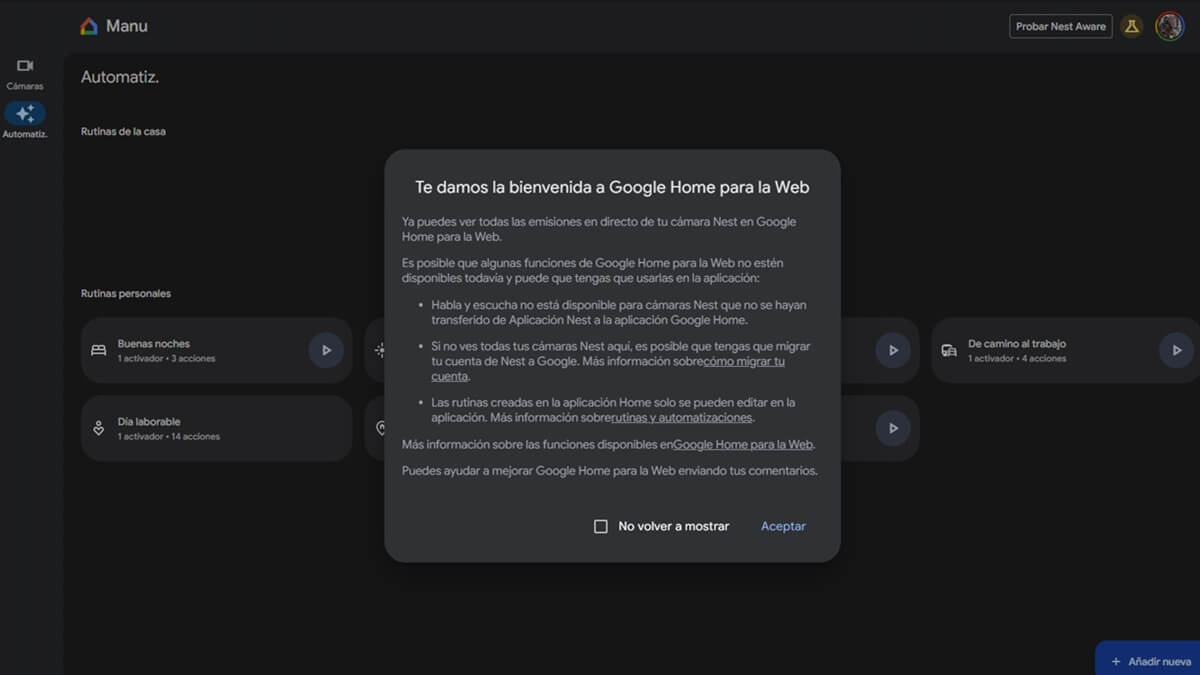Screen dimensions: 1200x675
Task: Click the Google Home logo icon
Action: pyautogui.click(x=89, y=26)
